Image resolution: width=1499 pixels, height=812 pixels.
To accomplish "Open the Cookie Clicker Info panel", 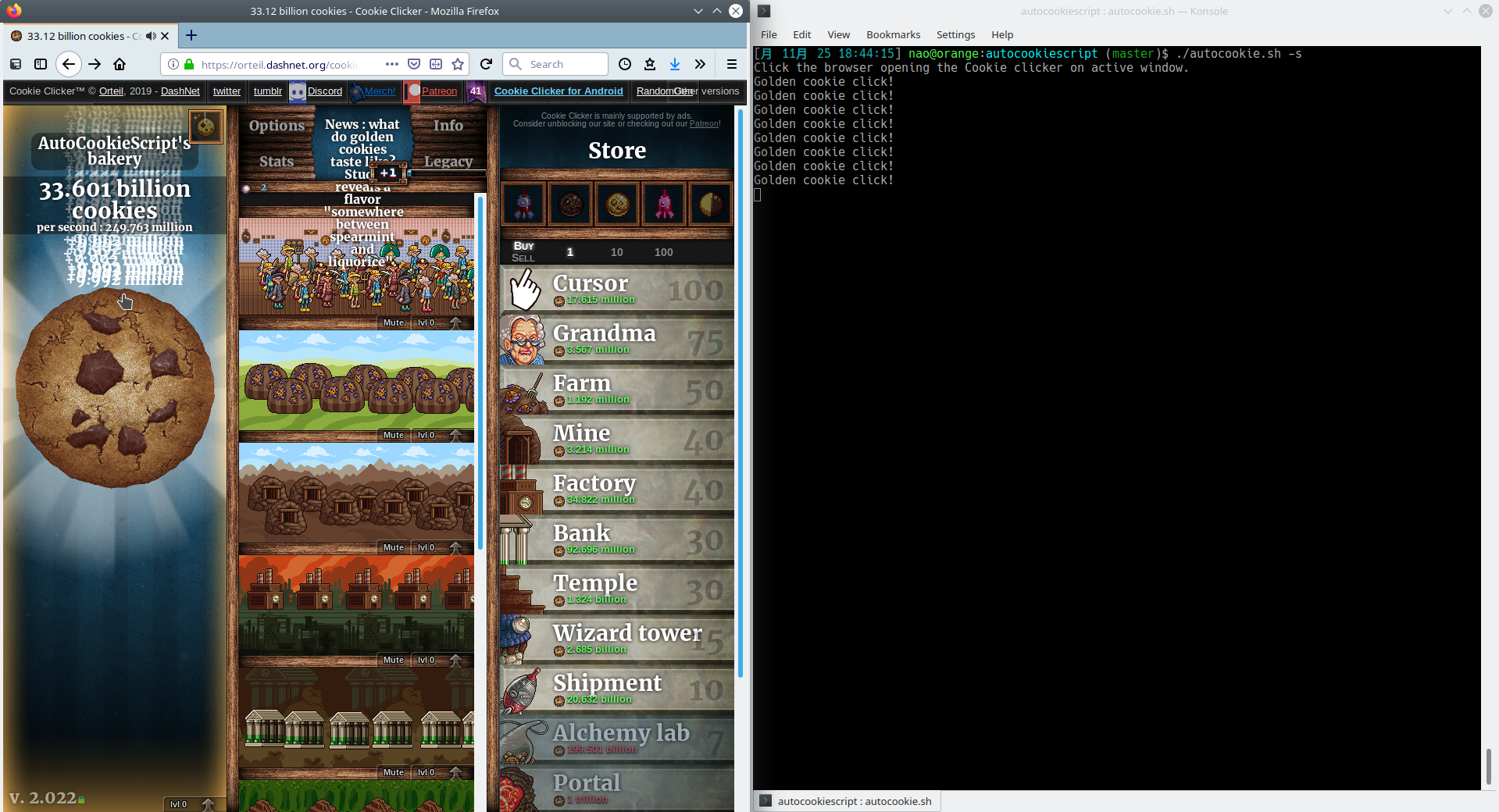I will (448, 126).
